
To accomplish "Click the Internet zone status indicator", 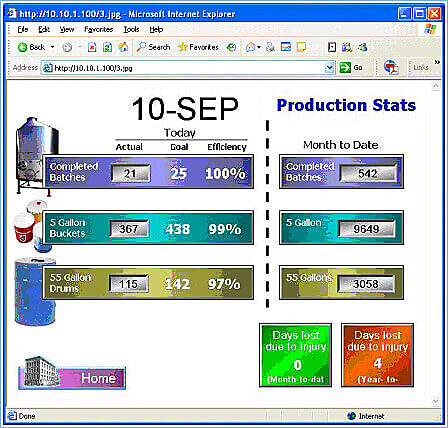I will 365,416.
